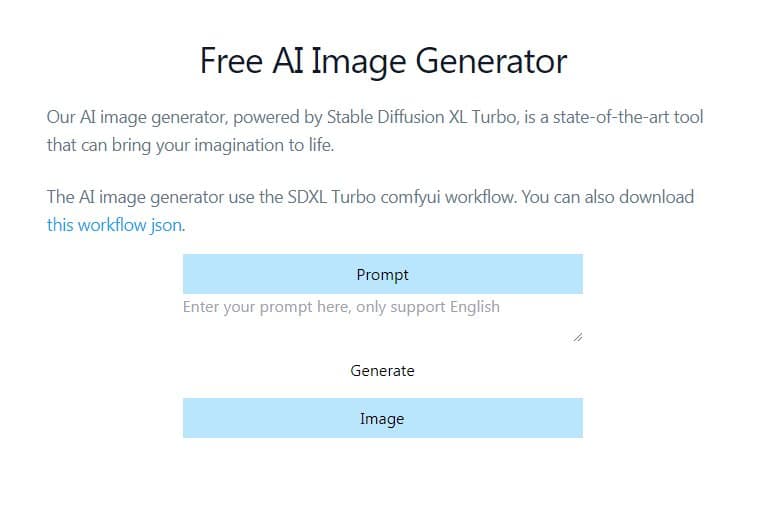The height and width of the screenshot is (517, 757).
Task: Click the word "download" in the second paragraph
Action: [657, 197]
